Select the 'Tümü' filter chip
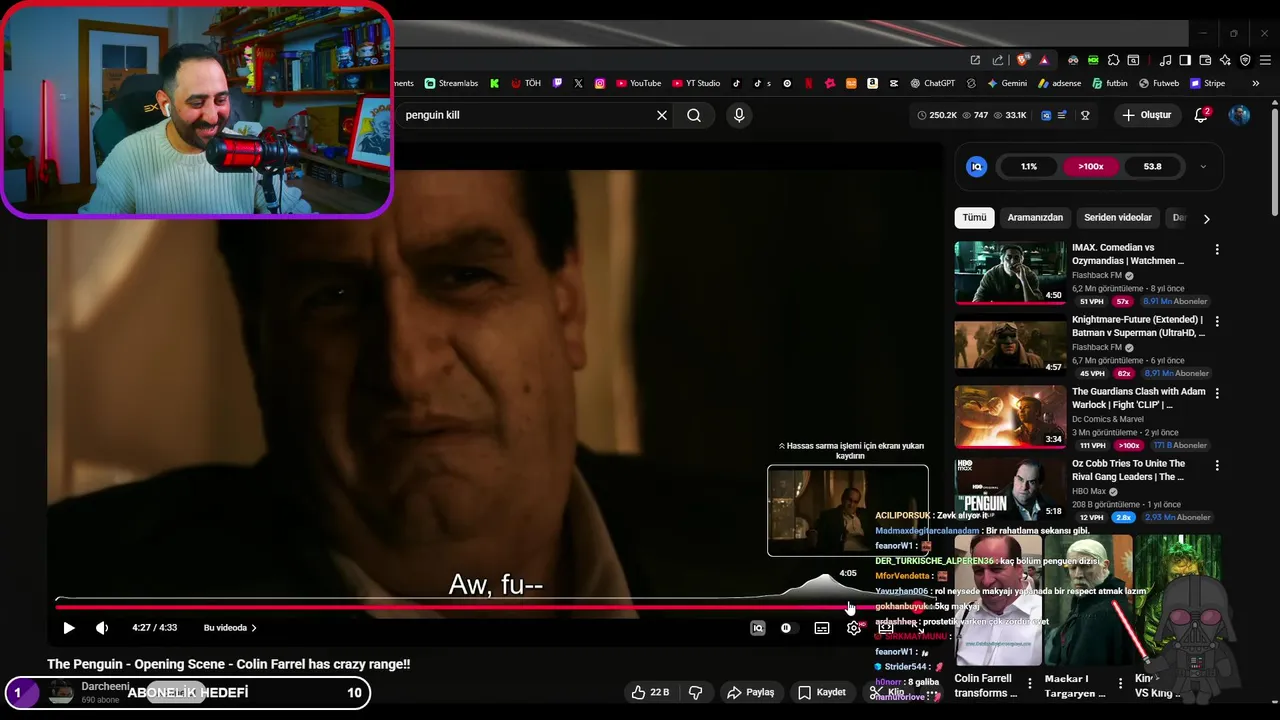Viewport: 1280px width, 720px height. (x=974, y=218)
